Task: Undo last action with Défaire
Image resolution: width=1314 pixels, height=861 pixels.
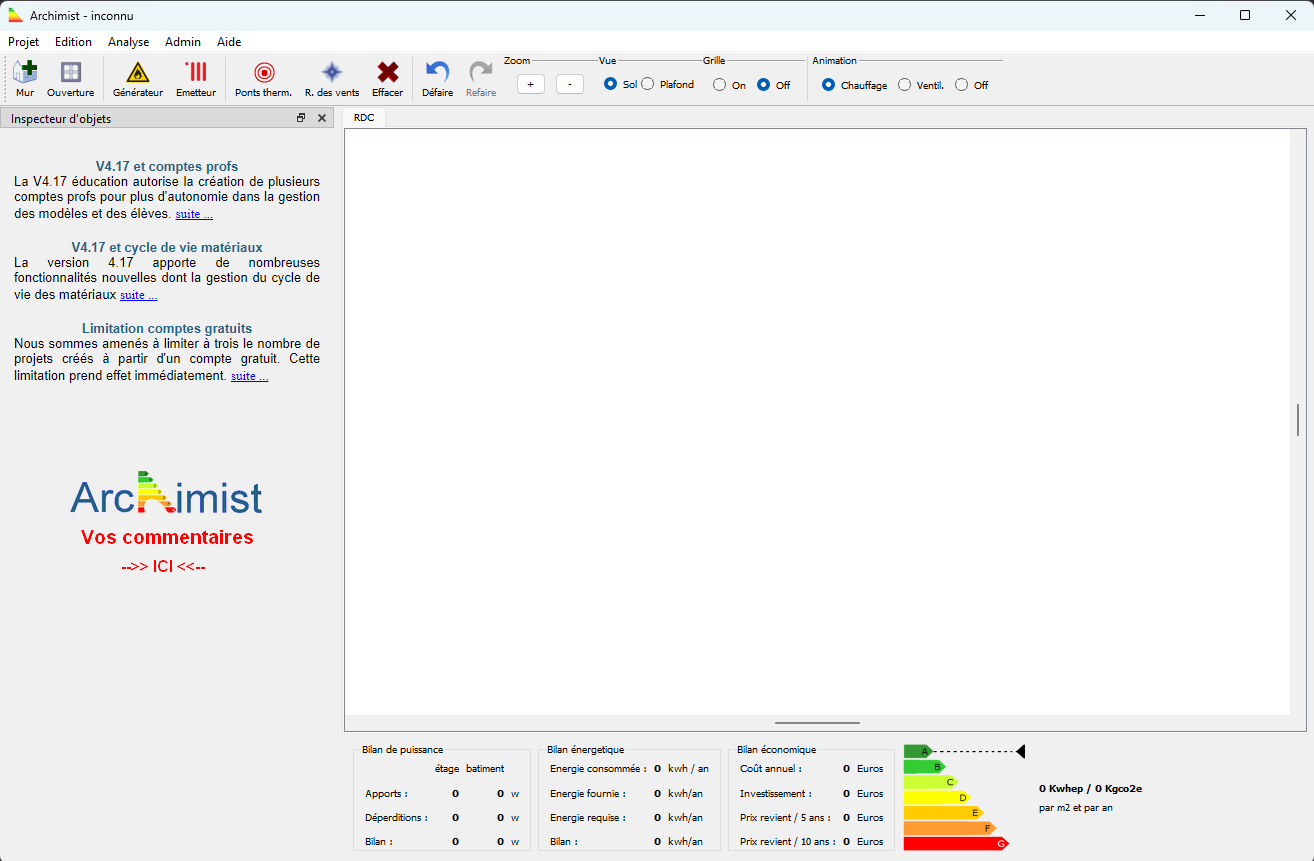Action: point(437,78)
